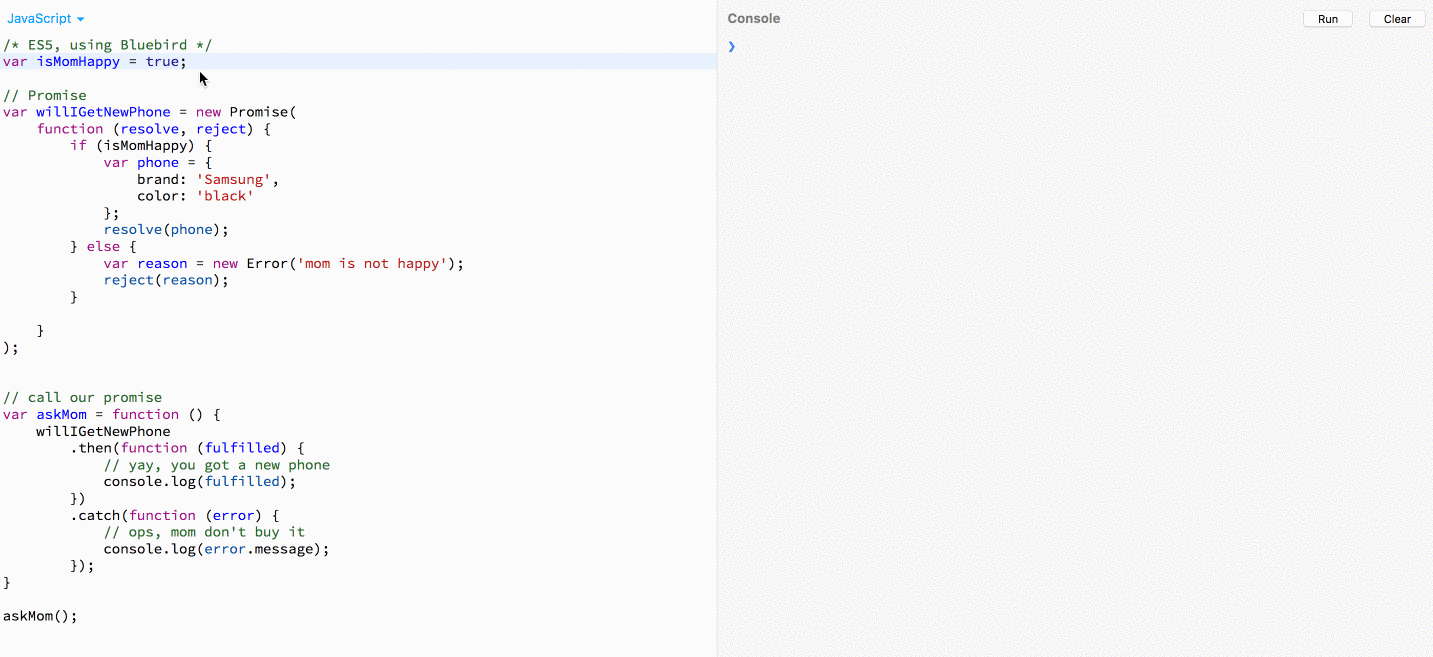
Task: Click '// yay, you got a new phone' comment
Action: pyautogui.click(x=217, y=465)
